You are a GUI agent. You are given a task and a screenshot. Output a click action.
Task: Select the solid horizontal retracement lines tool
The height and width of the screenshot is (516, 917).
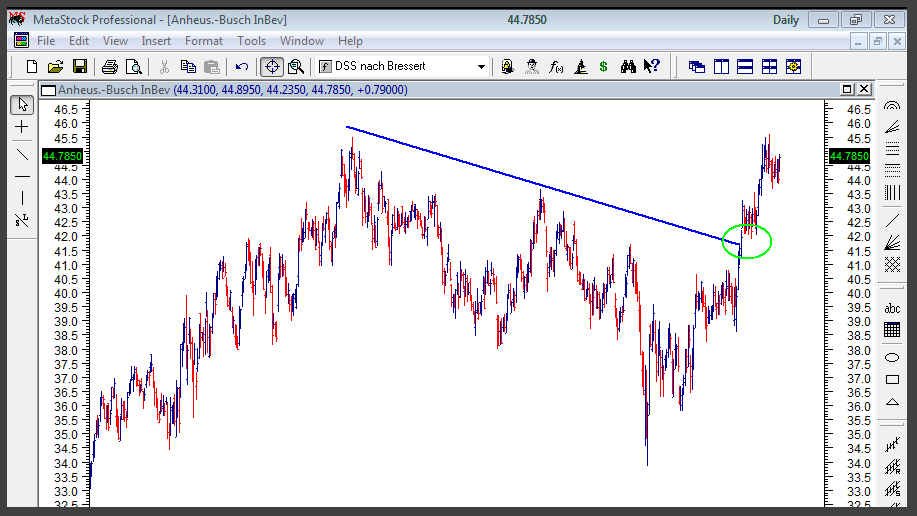(x=892, y=149)
